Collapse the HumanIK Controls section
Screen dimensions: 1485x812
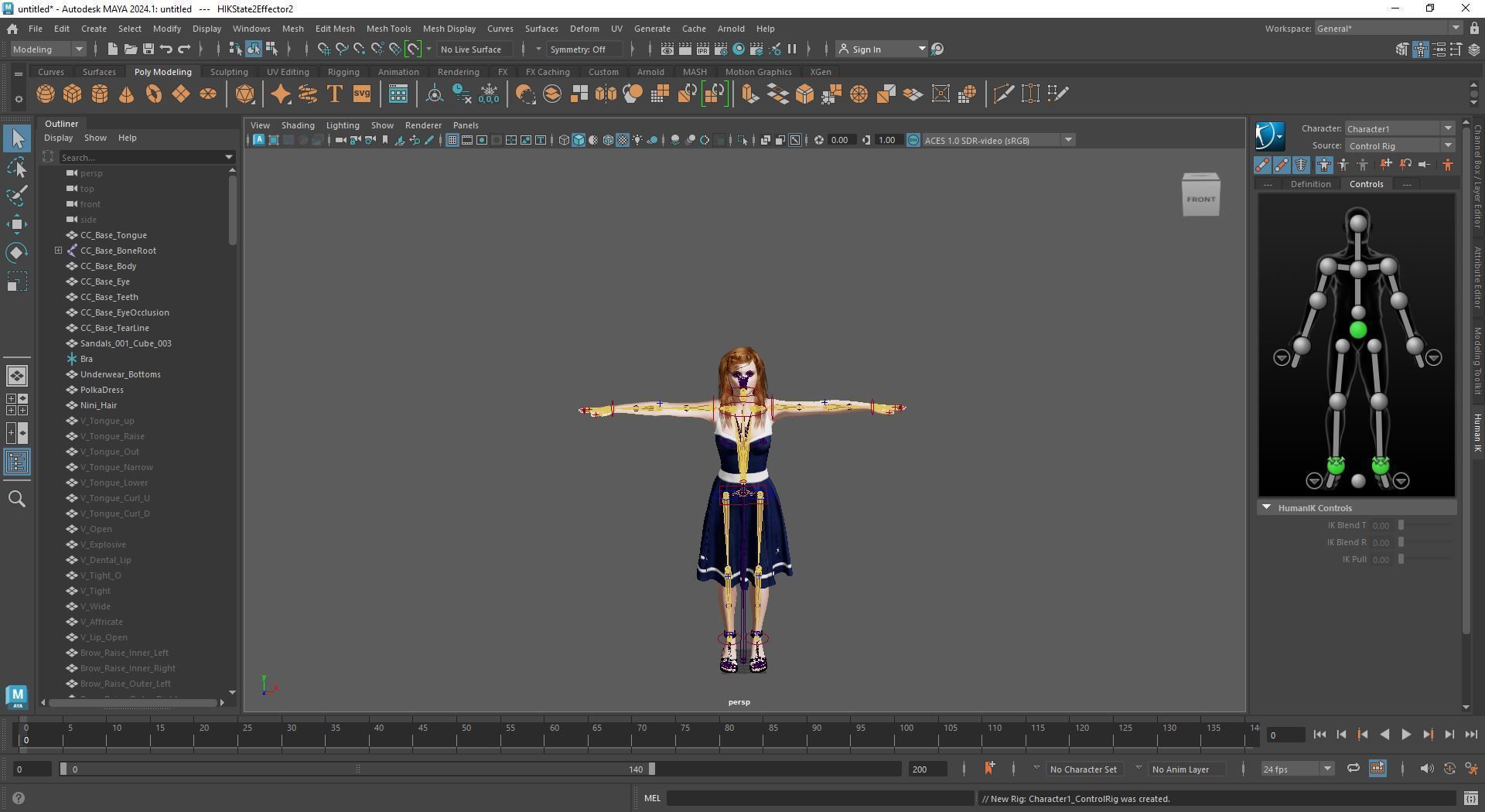(x=1266, y=508)
